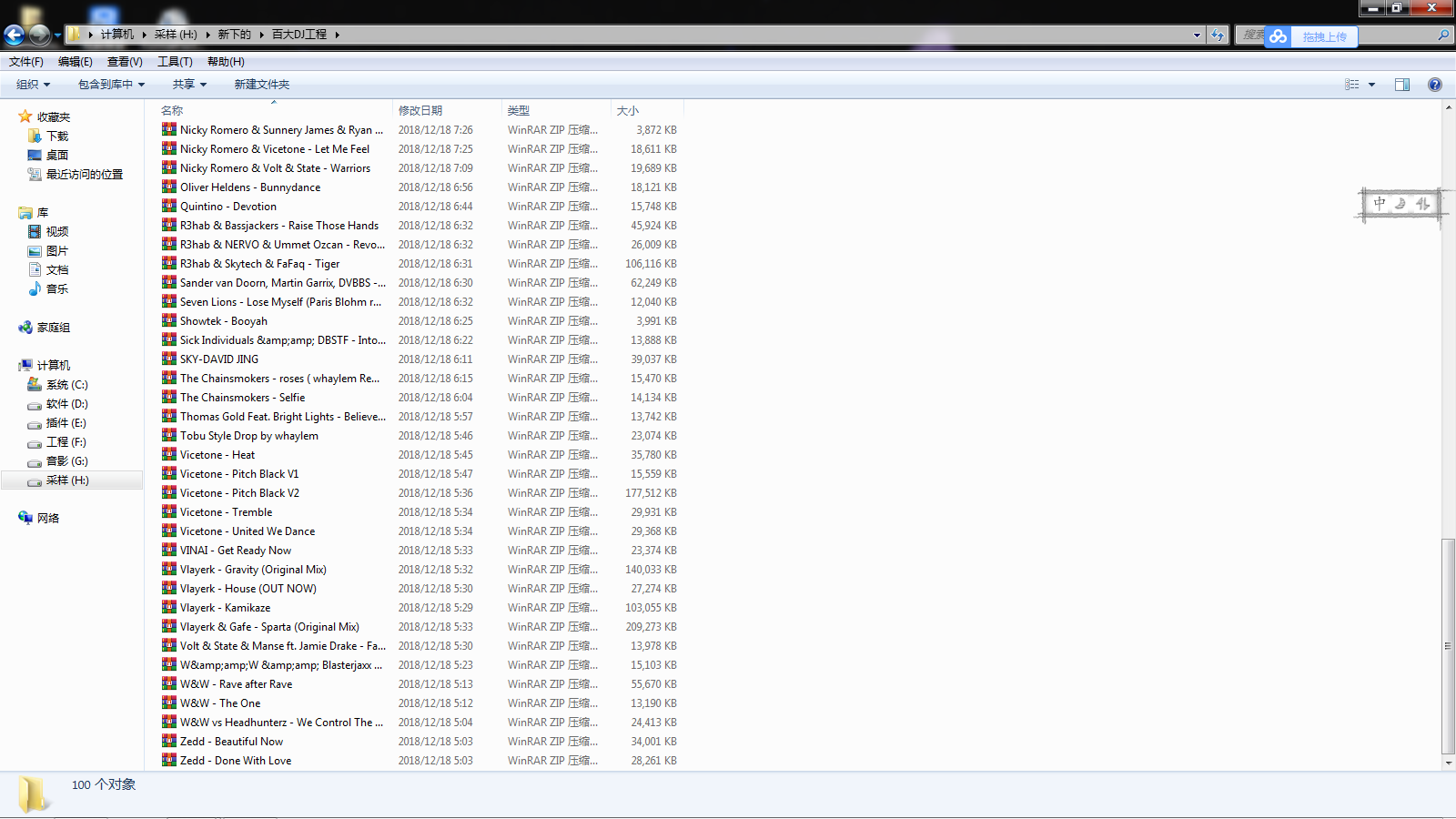Click the New Folder button
1456x819 pixels.
point(261,85)
